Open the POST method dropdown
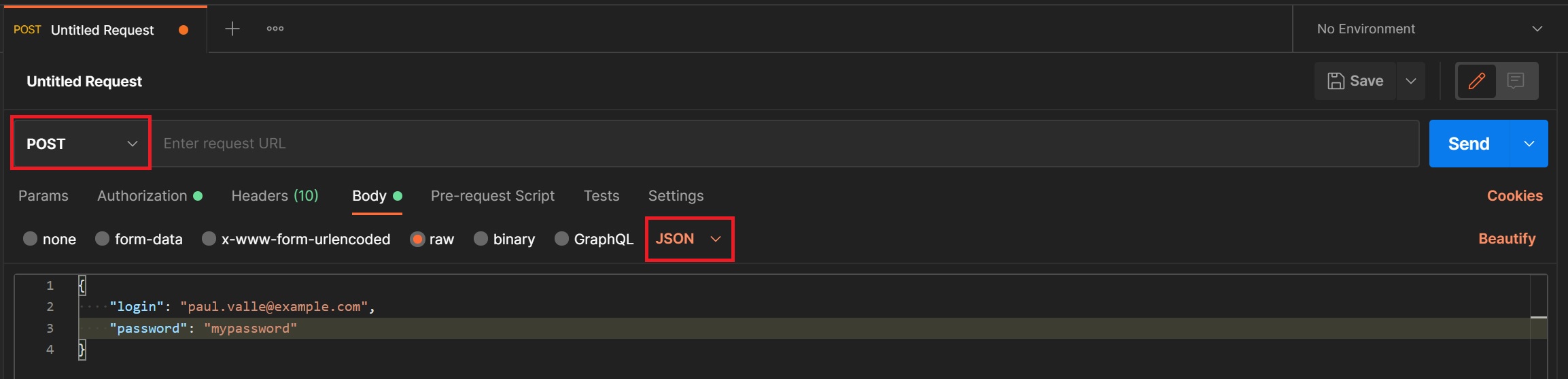1568x379 pixels. tap(82, 144)
